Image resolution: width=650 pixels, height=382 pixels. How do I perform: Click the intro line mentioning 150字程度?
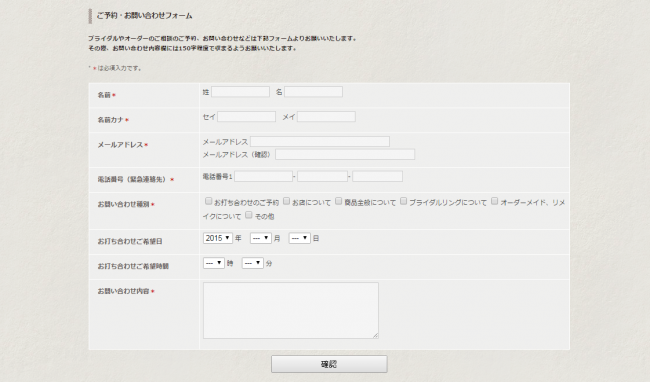[193, 48]
